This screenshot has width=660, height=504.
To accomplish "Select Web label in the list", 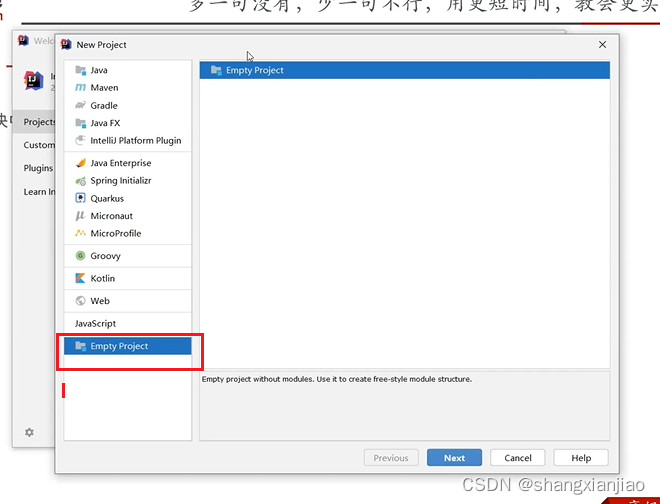I will (100, 301).
